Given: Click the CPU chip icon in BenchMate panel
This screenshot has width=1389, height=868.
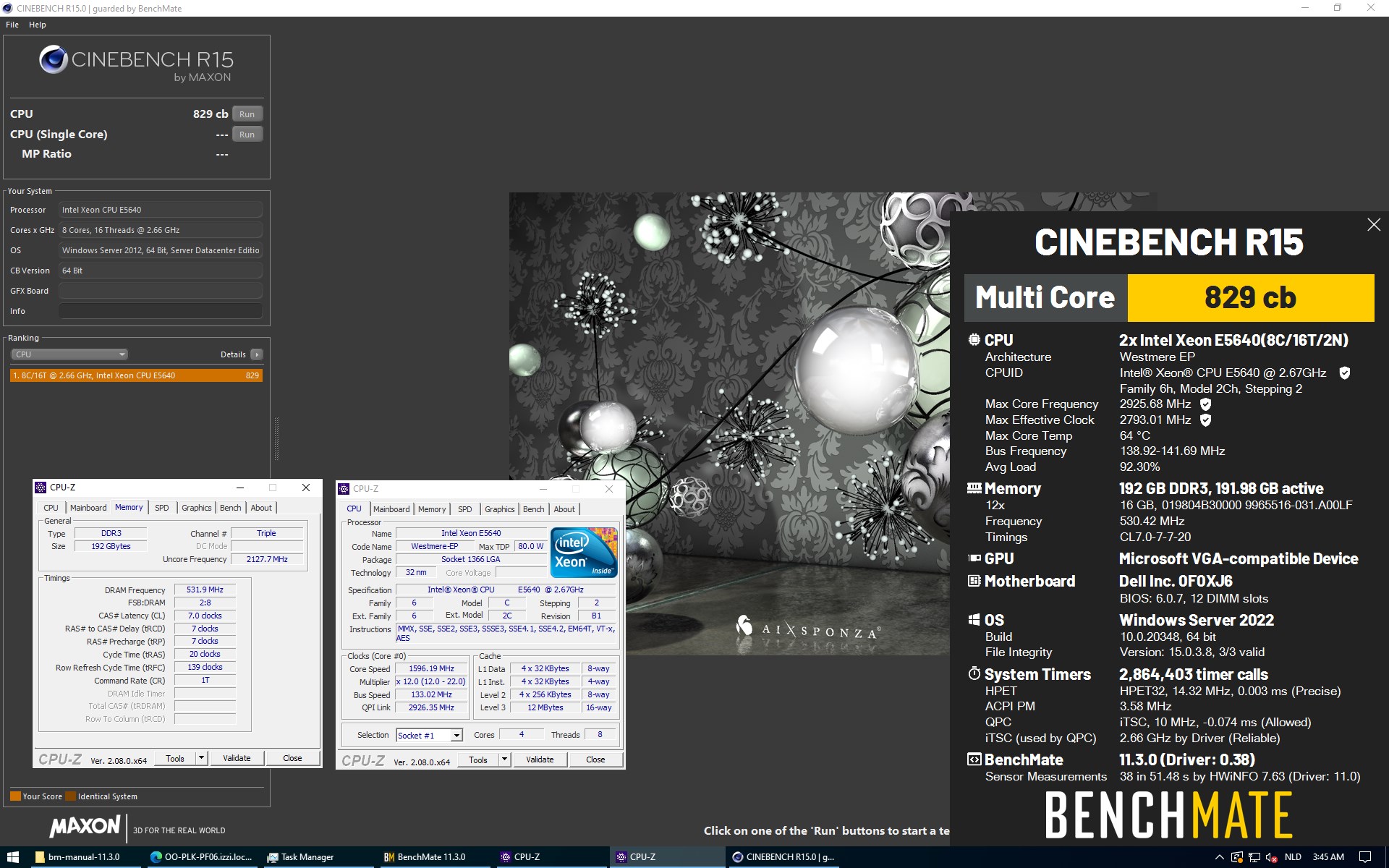Looking at the screenshot, I should (x=974, y=340).
